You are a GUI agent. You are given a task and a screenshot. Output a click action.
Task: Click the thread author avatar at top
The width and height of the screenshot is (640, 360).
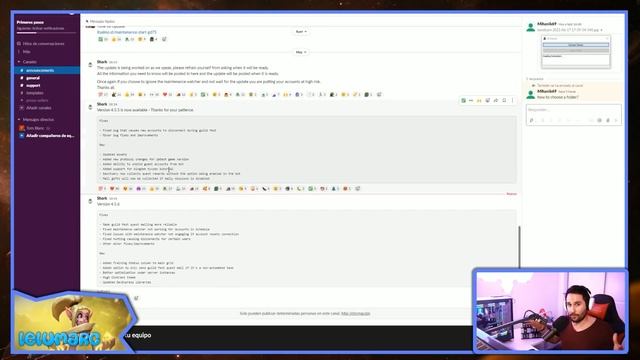531,27
